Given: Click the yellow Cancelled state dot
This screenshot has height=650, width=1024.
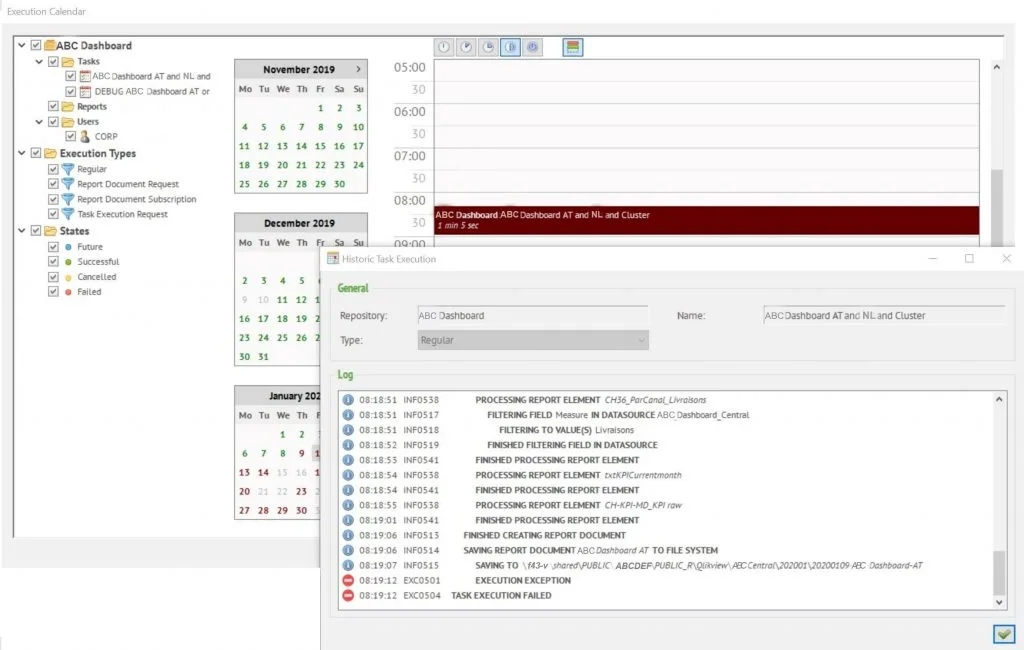Looking at the screenshot, I should 68,277.
